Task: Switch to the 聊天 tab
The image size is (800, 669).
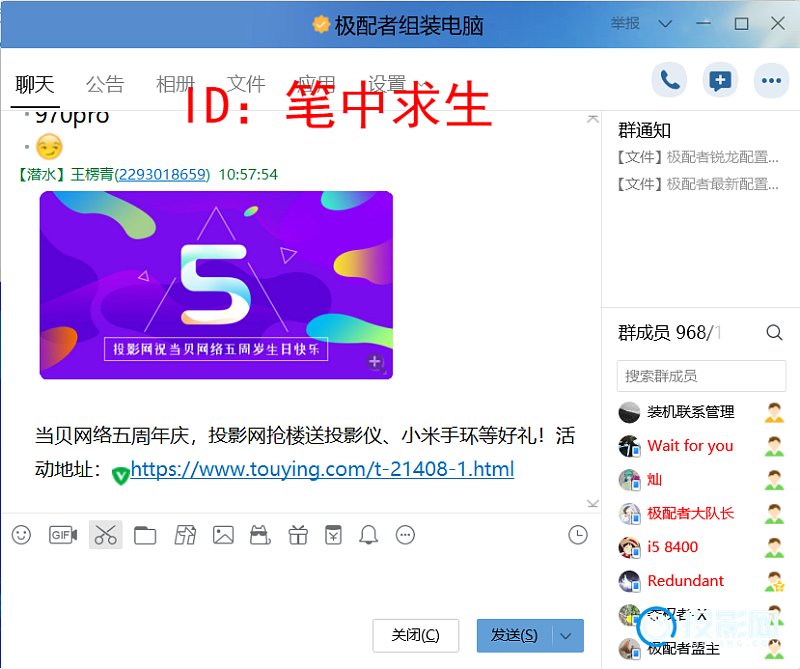Action: (x=35, y=84)
